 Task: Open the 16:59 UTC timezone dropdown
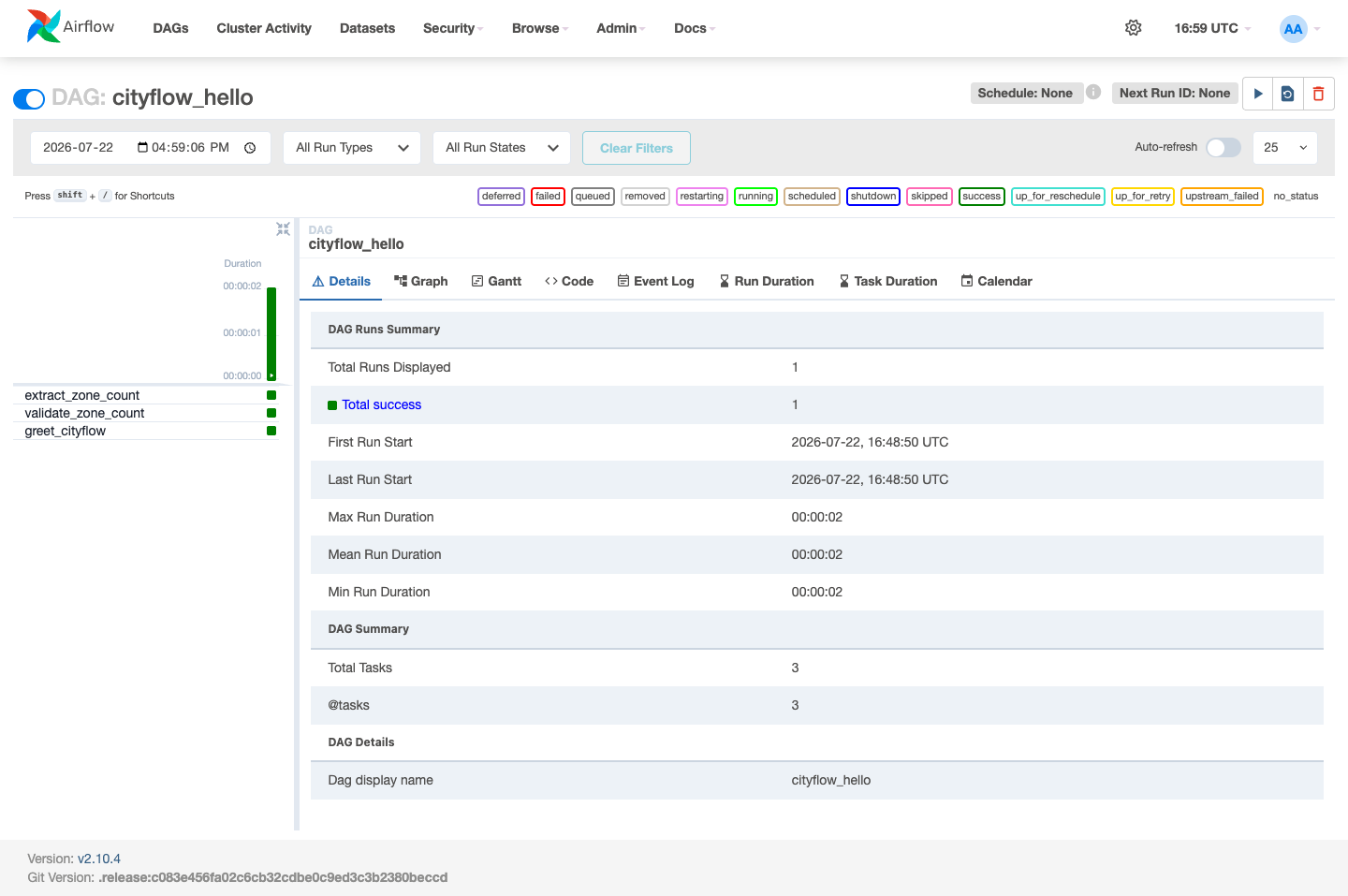1212,28
